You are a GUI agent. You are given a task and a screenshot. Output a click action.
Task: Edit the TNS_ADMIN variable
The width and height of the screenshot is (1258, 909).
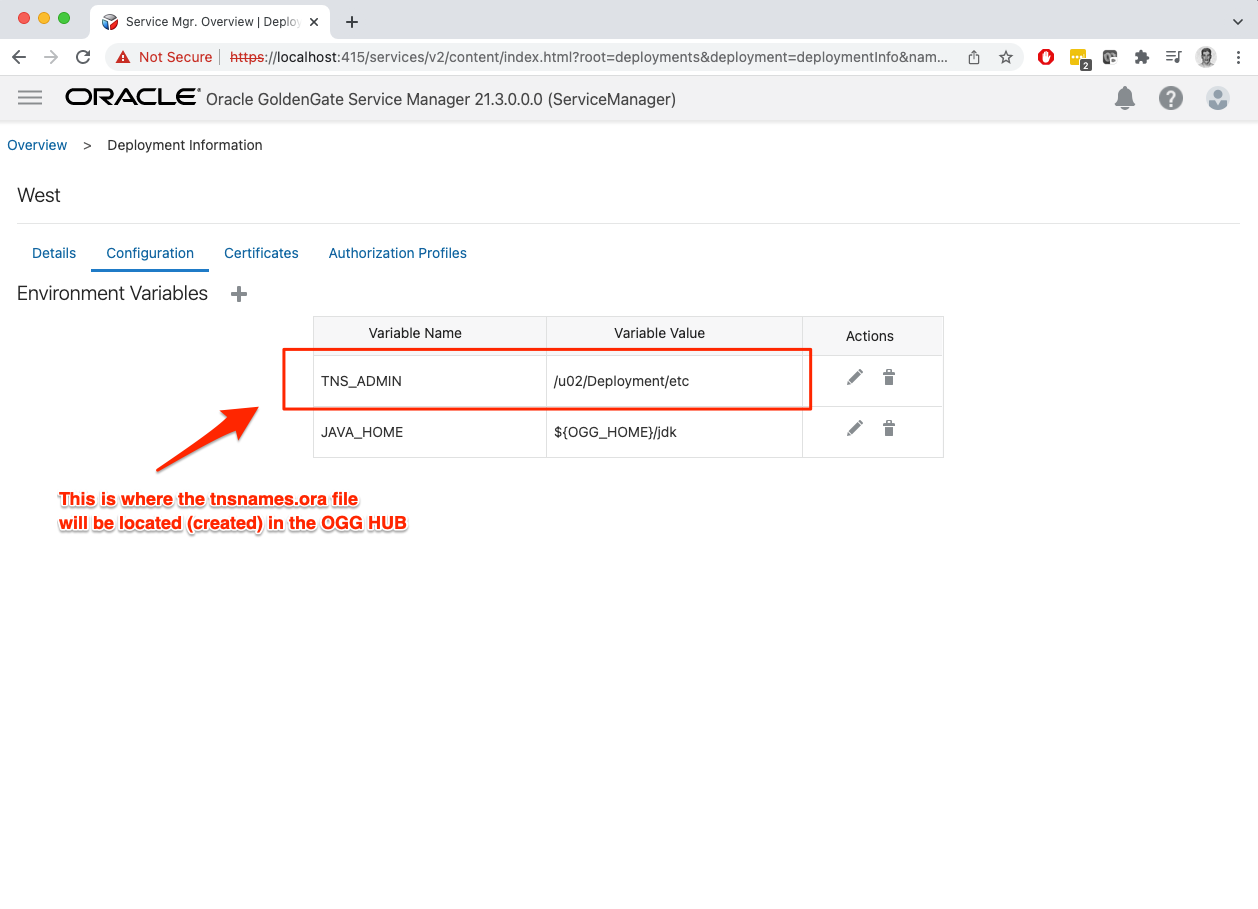click(x=855, y=377)
